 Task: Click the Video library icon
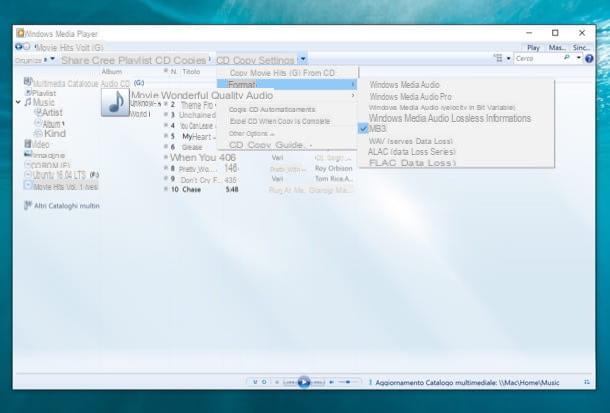[x=28, y=144]
